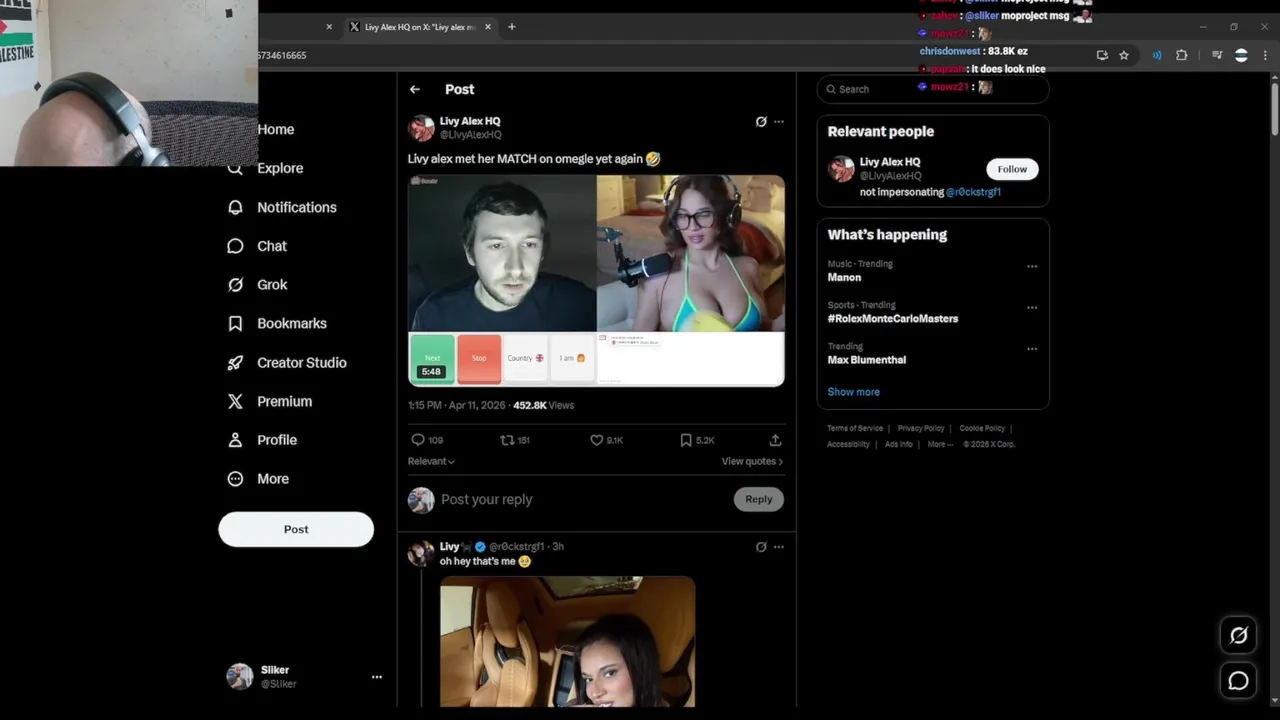This screenshot has width=1280, height=720.
Task: Open Ads info footer link
Action: [898, 444]
